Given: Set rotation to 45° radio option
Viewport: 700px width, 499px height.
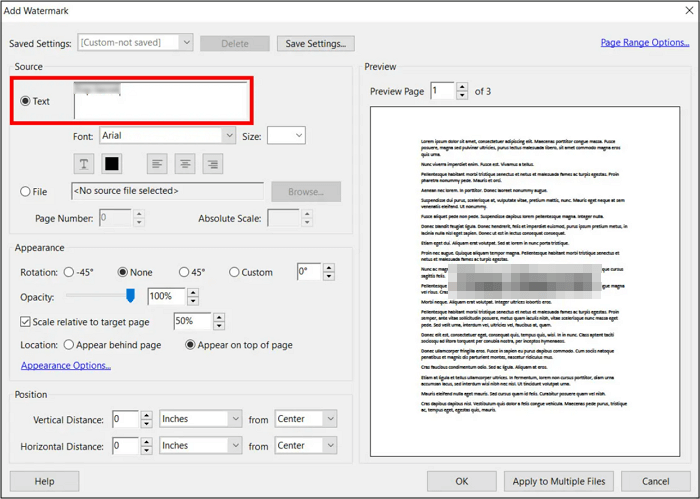Looking at the screenshot, I should point(185,272).
